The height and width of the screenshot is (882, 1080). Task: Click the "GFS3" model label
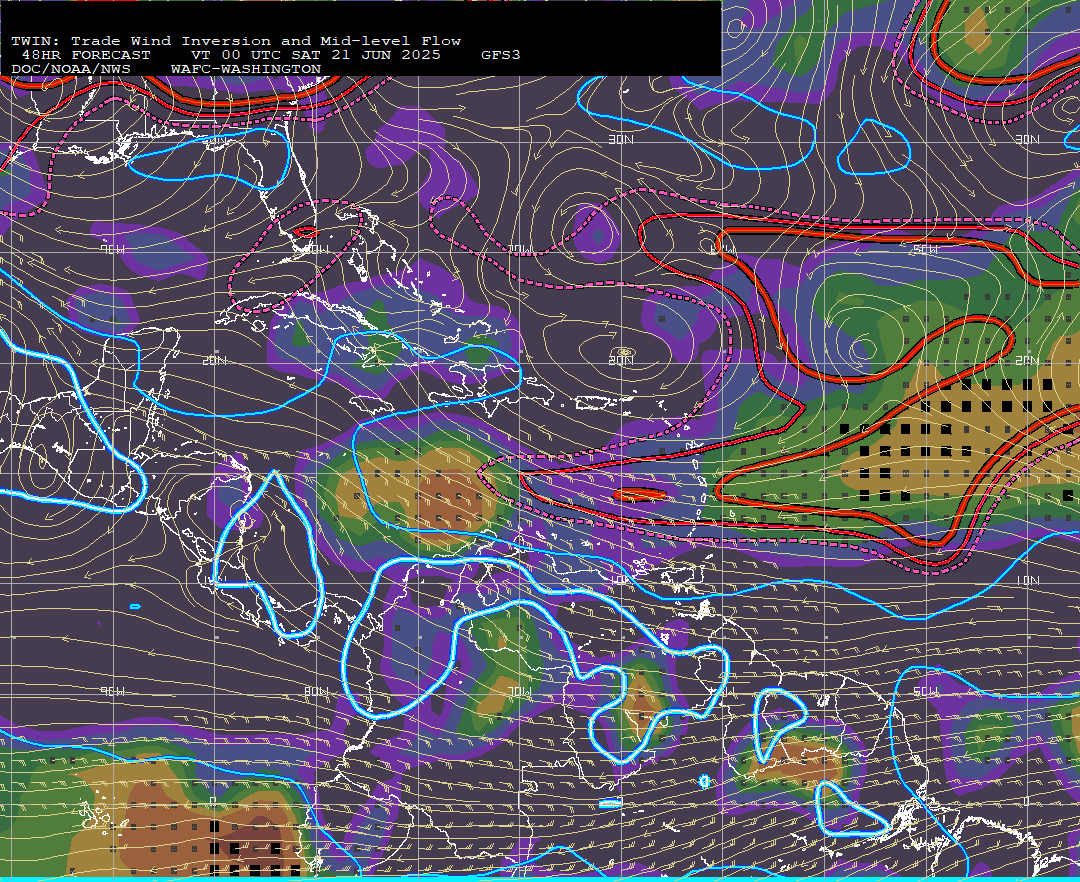click(x=501, y=55)
